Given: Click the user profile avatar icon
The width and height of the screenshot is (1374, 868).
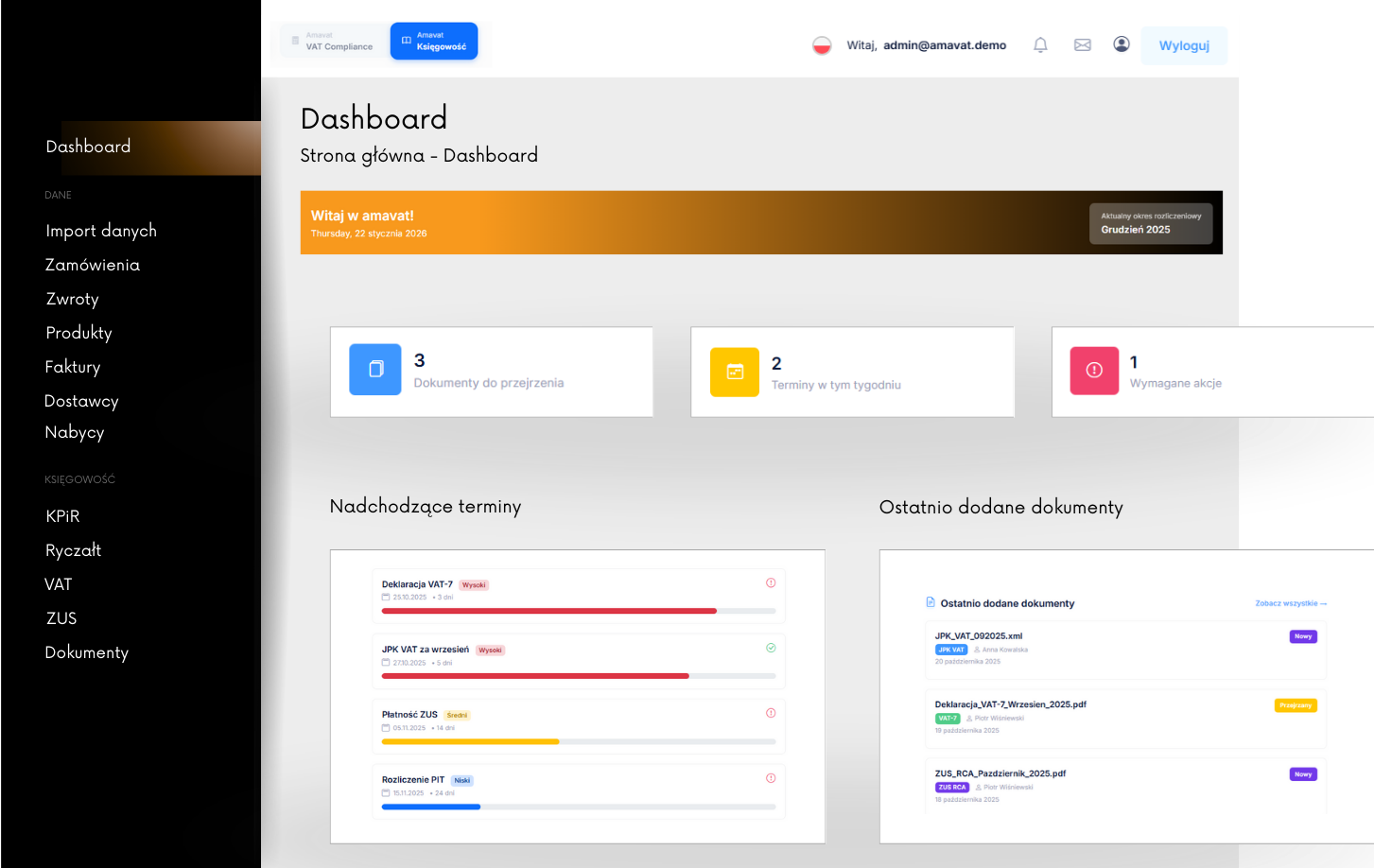Looking at the screenshot, I should coord(1122,44).
